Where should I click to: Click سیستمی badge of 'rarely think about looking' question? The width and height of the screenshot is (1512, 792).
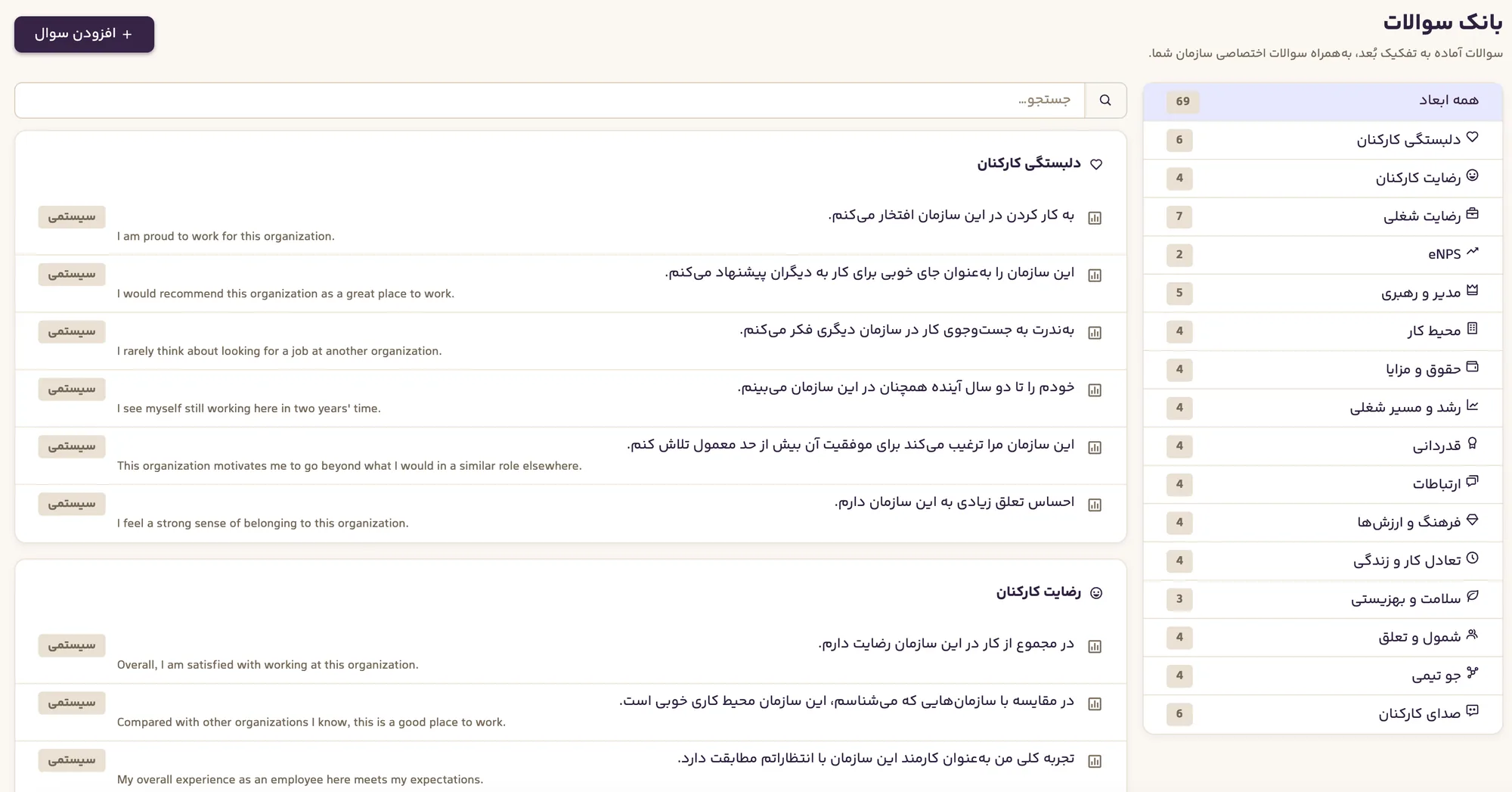click(72, 331)
